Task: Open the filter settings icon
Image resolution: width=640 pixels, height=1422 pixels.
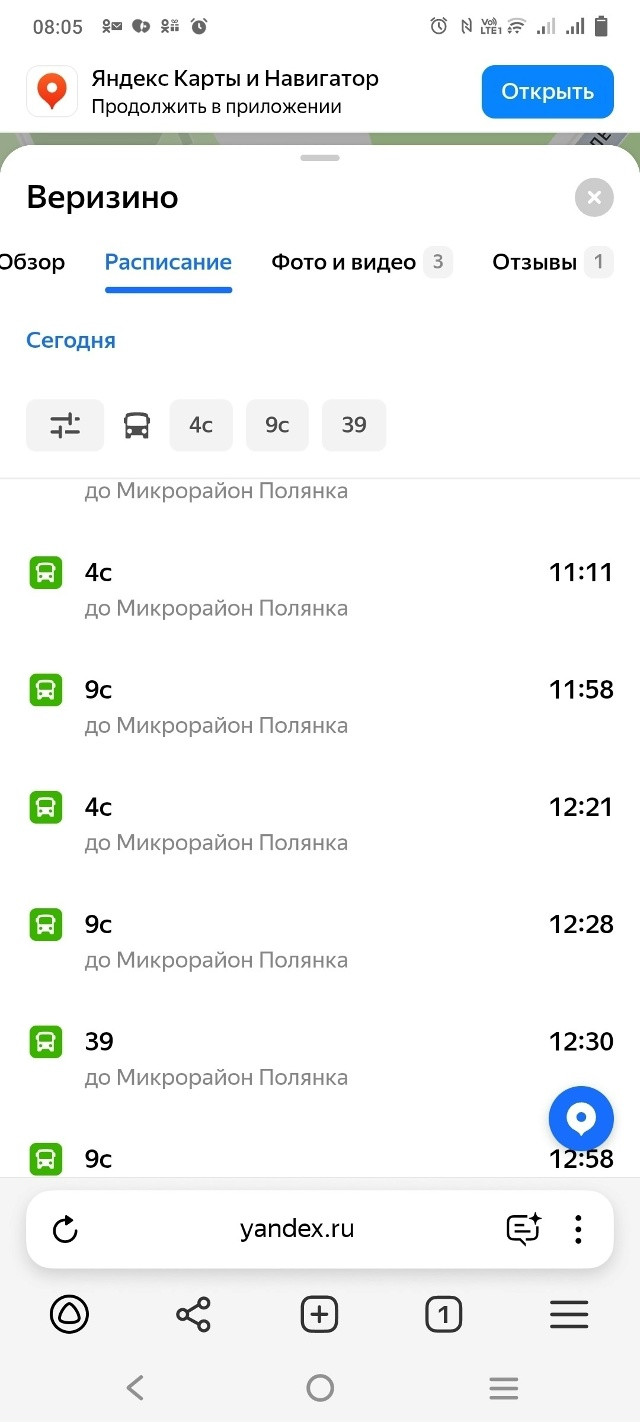Action: (x=65, y=425)
